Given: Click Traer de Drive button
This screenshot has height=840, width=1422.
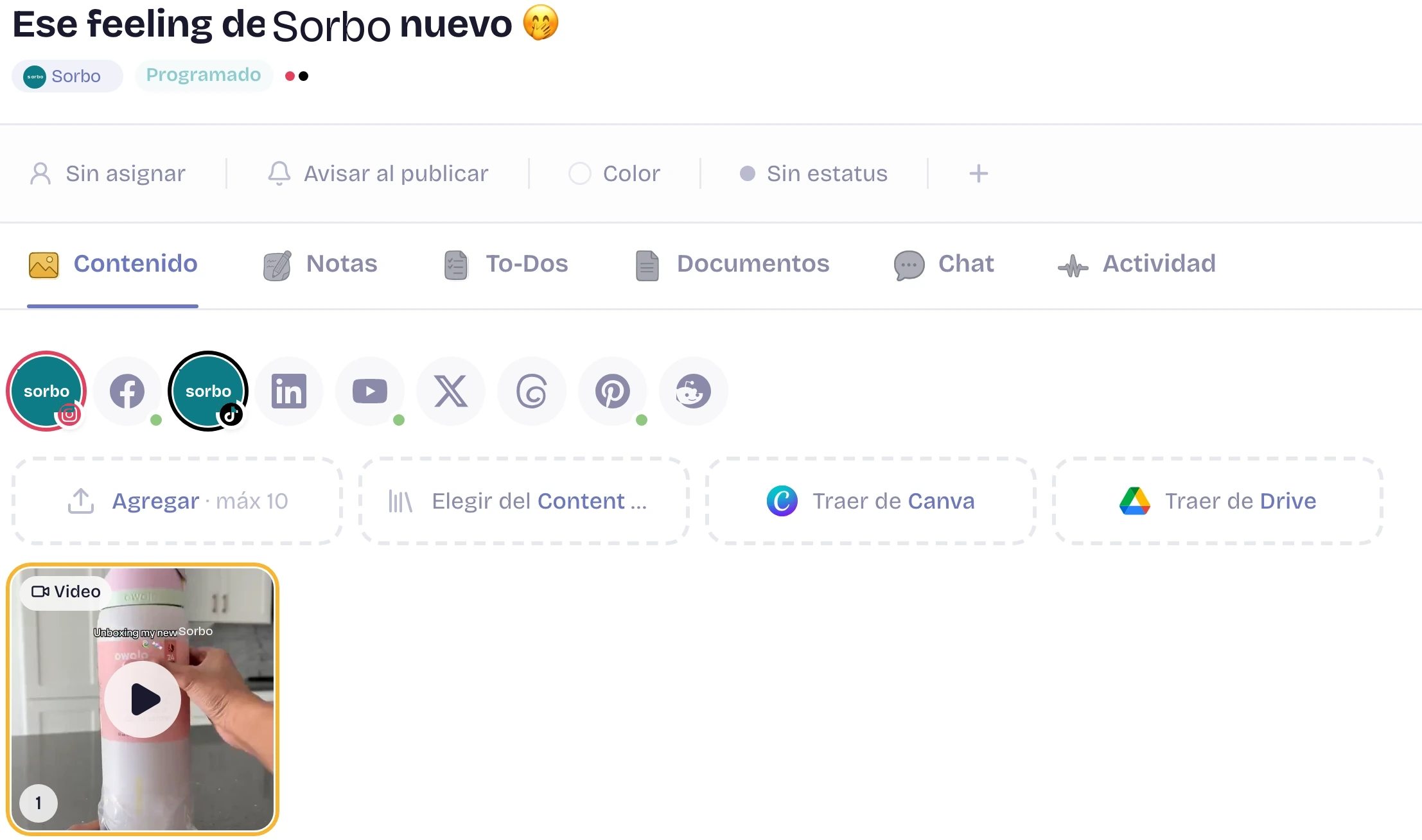Looking at the screenshot, I should [1218, 501].
